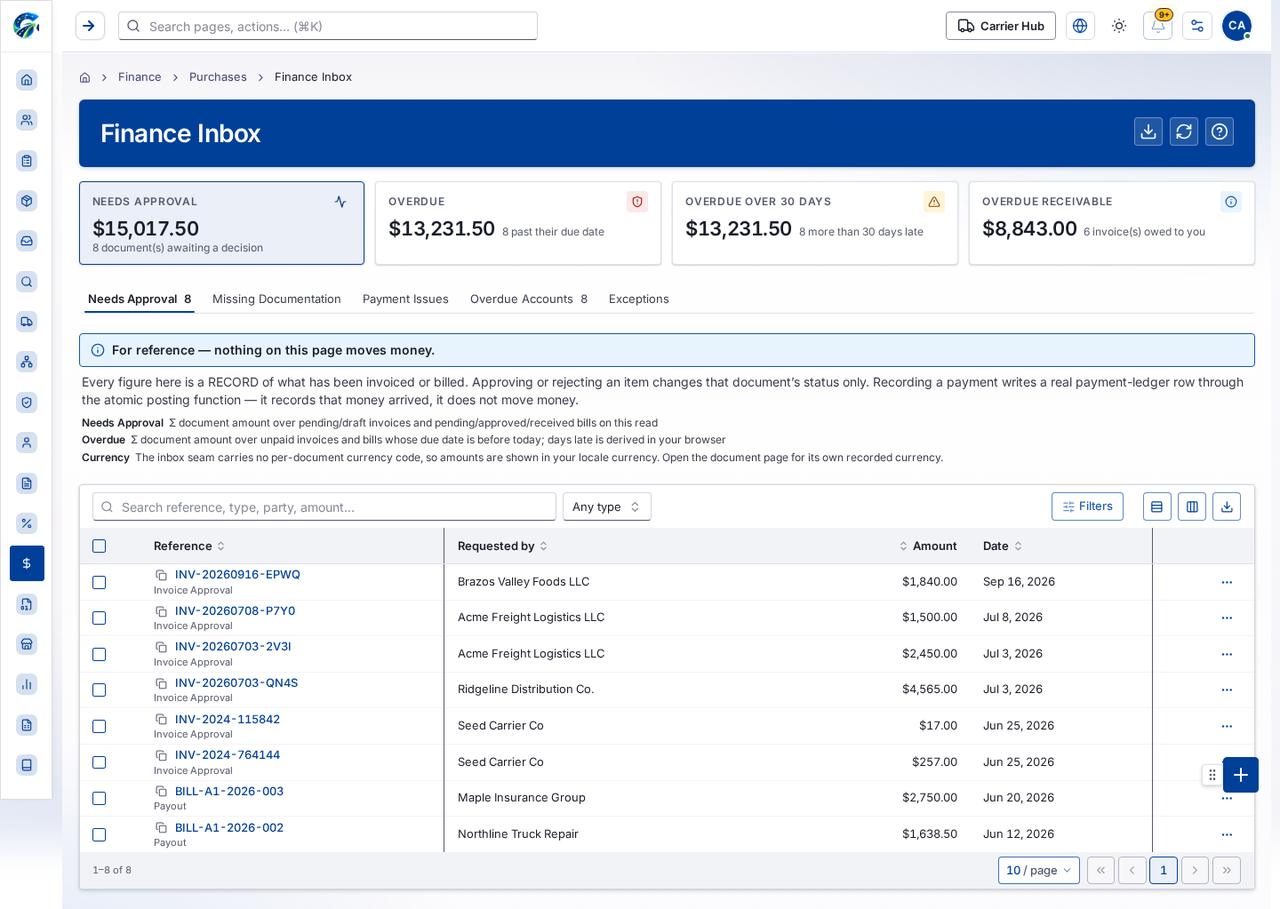Click the download icon in Finance Inbox banner
This screenshot has height=909, width=1280.
click(1148, 131)
